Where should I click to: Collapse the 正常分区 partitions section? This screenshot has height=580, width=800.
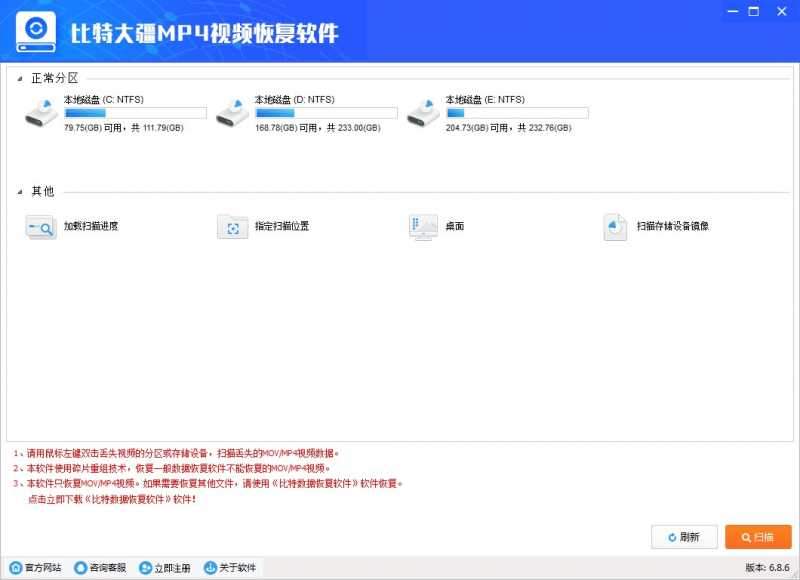22,76
